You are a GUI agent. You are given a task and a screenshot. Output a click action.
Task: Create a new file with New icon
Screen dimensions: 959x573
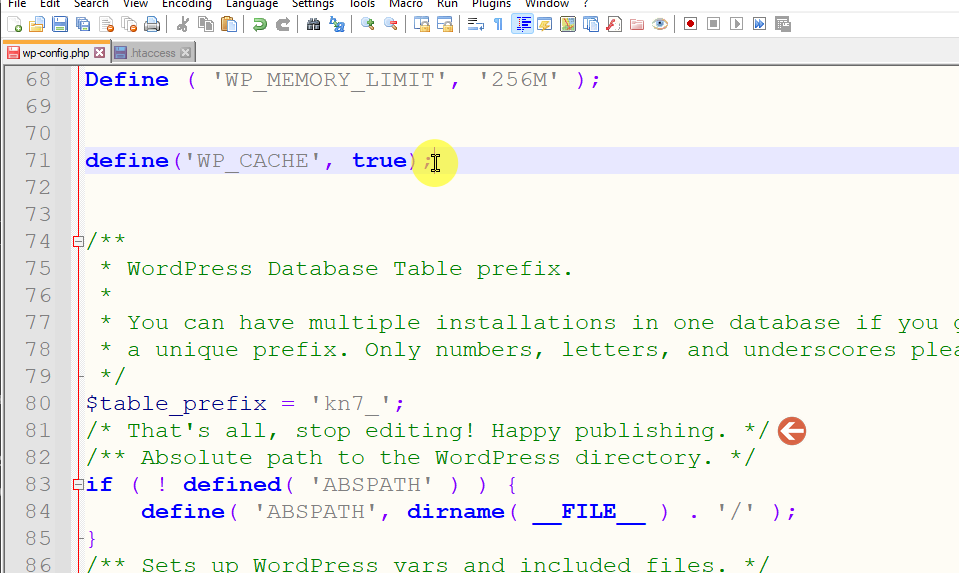point(14,24)
